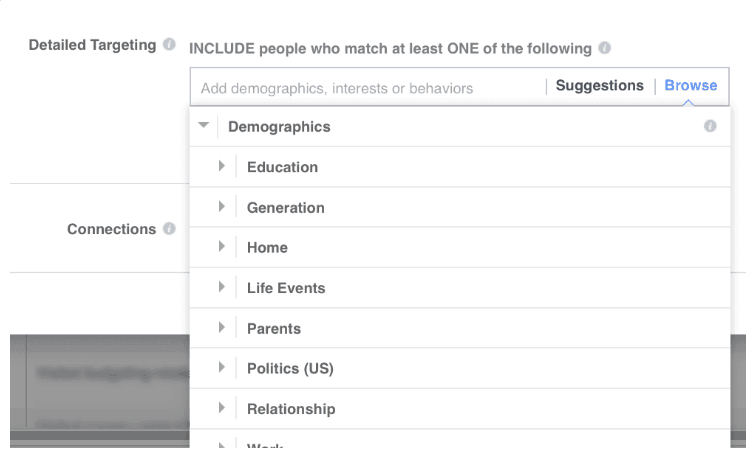
Task: Click info icon after INCLUDE people text
Action: (x=605, y=48)
